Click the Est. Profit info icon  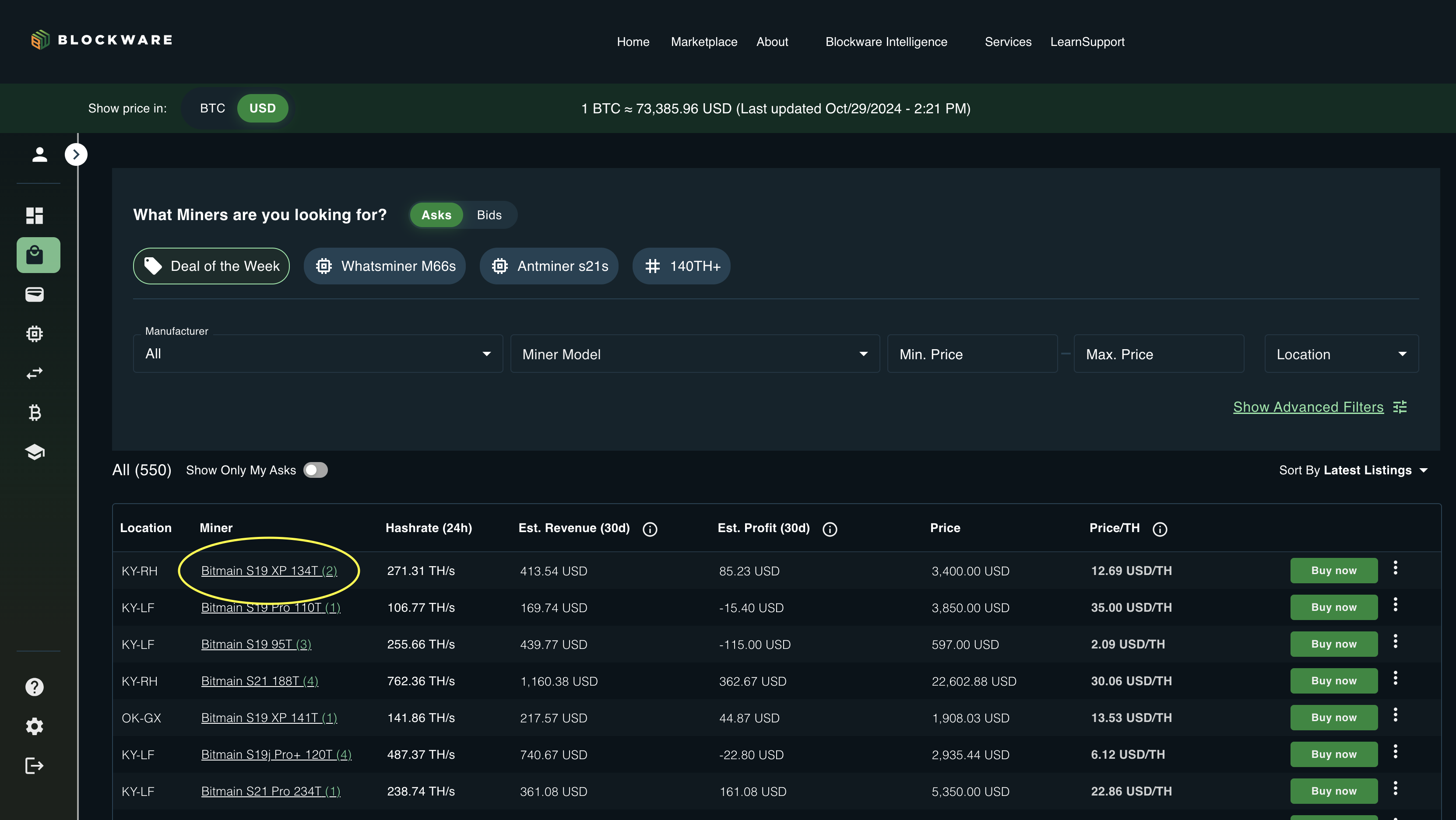point(830,529)
